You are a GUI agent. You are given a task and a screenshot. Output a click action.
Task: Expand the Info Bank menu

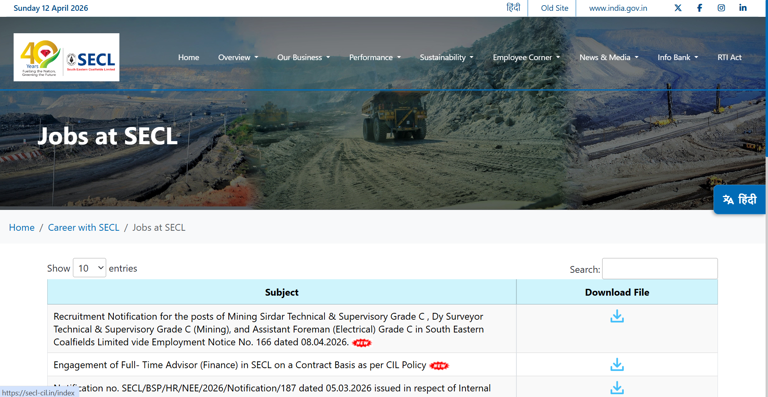click(678, 57)
